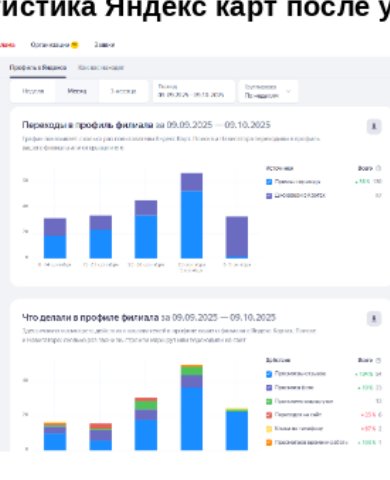Select the Профиль в Яндексе tab
The height and width of the screenshot is (480, 390).
[38, 68]
